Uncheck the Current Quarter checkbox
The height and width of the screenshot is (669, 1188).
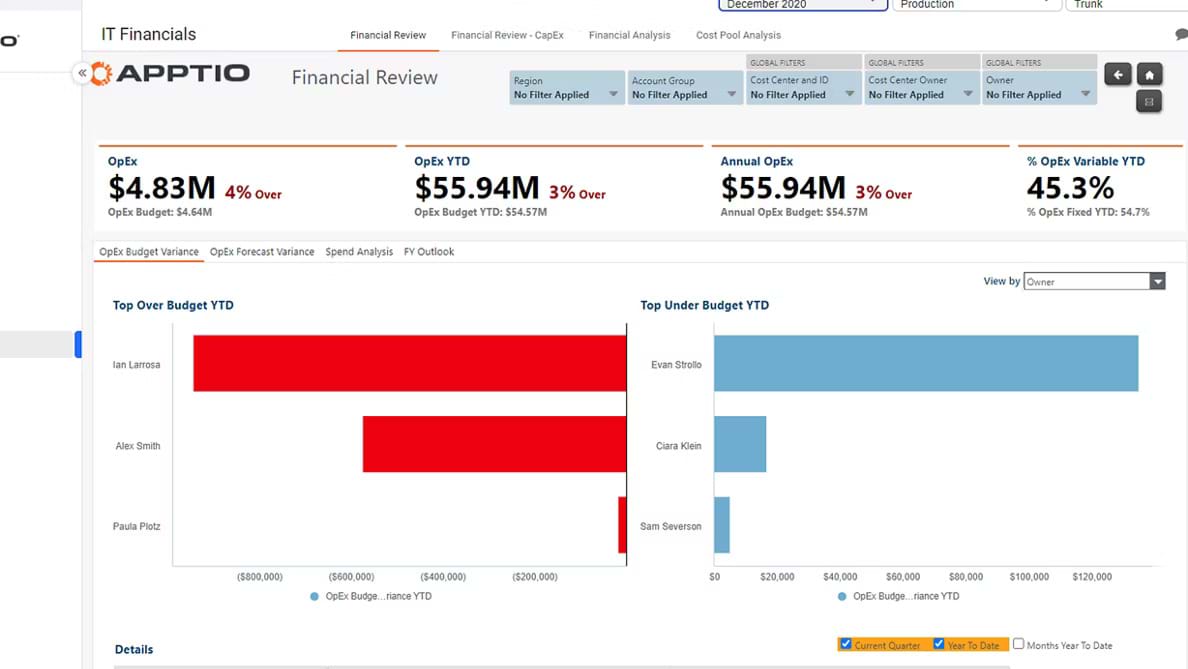click(x=846, y=644)
